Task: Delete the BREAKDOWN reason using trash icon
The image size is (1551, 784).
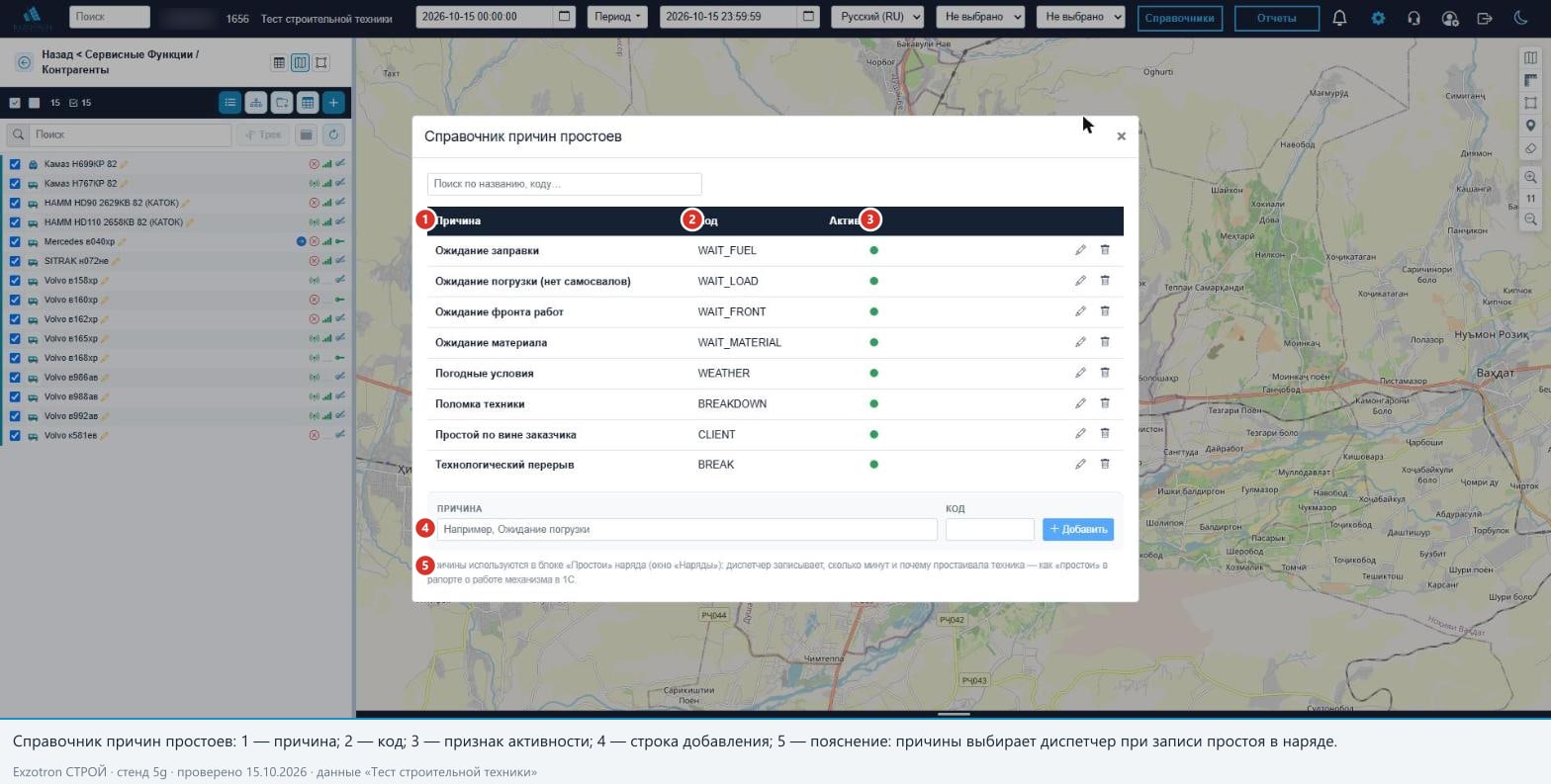Action: [x=1105, y=403]
